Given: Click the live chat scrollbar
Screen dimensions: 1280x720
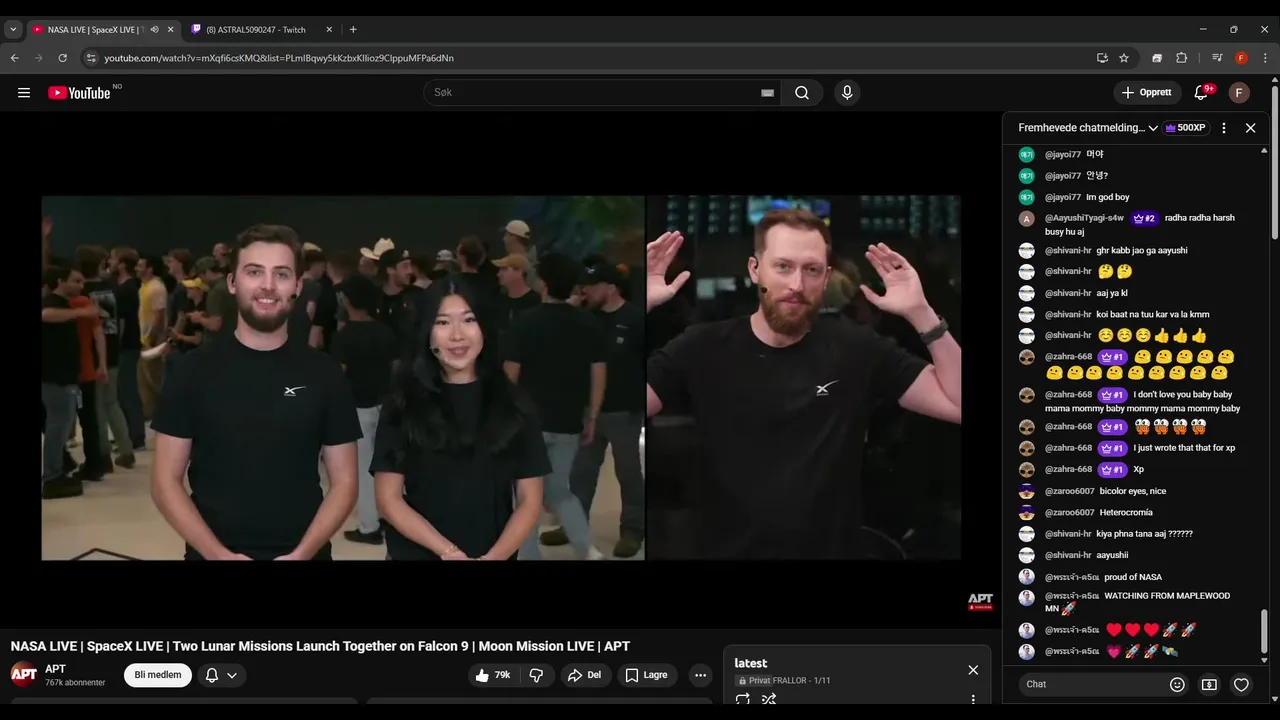Looking at the screenshot, I should (1264, 630).
